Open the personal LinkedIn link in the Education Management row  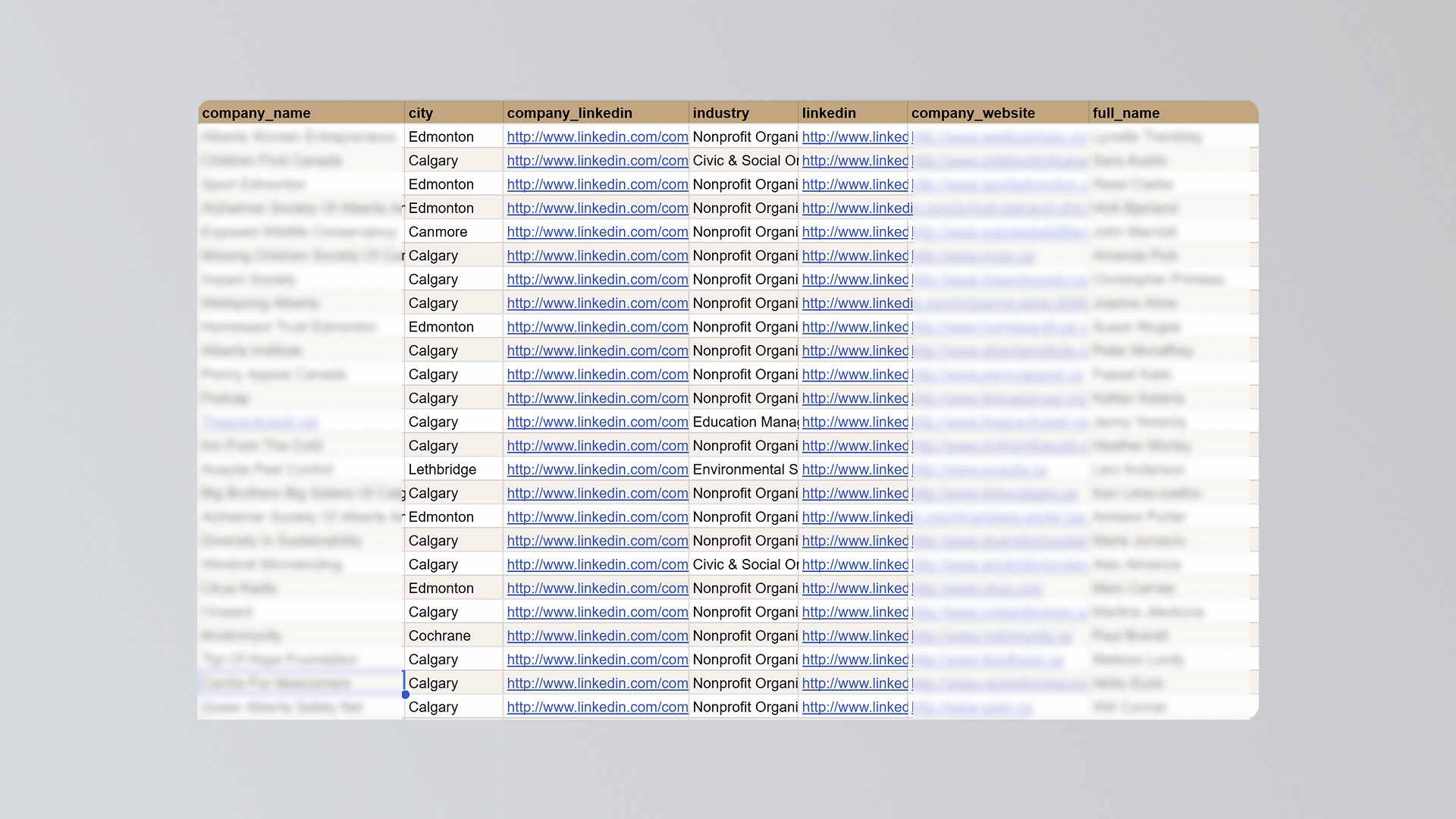tap(855, 422)
